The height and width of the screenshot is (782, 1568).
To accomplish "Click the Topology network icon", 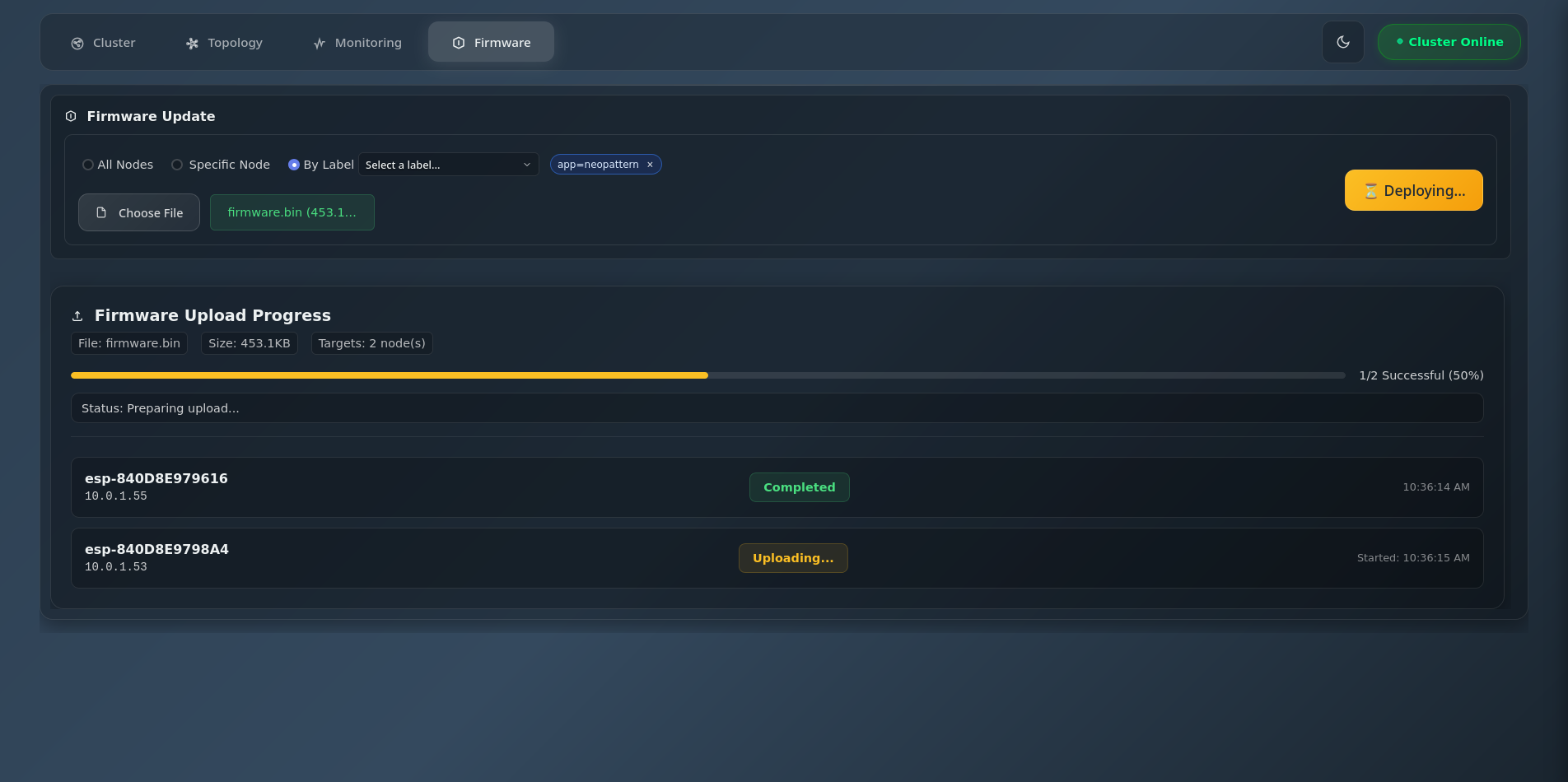I will pyautogui.click(x=192, y=42).
